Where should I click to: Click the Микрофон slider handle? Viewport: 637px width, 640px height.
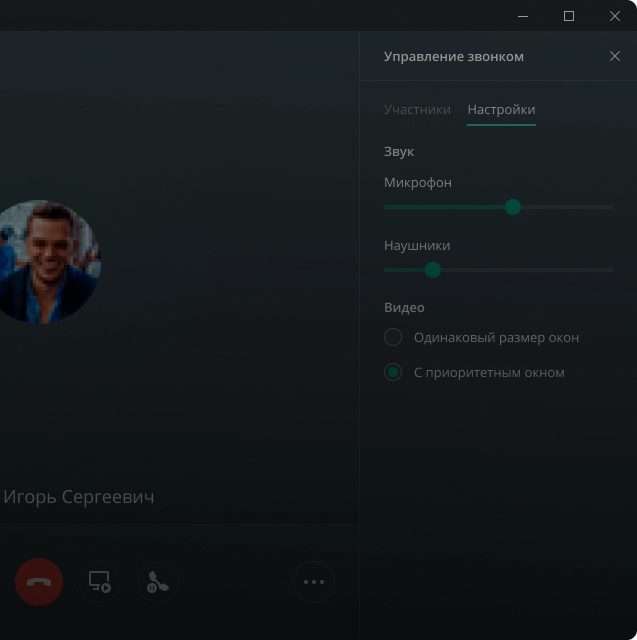click(513, 207)
